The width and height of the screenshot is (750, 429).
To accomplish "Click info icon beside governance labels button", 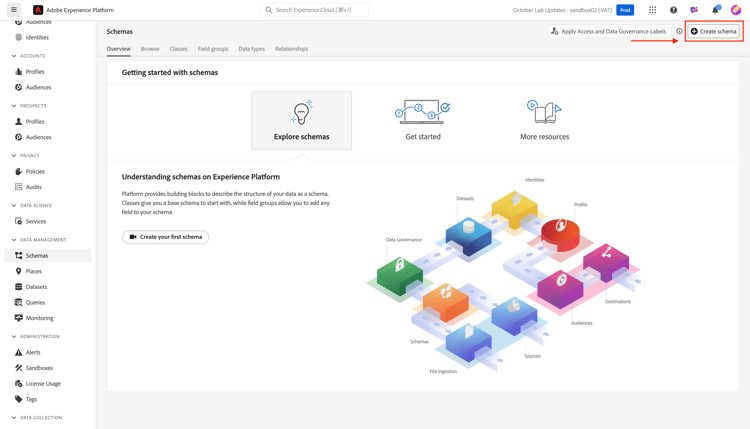I will tap(679, 31).
